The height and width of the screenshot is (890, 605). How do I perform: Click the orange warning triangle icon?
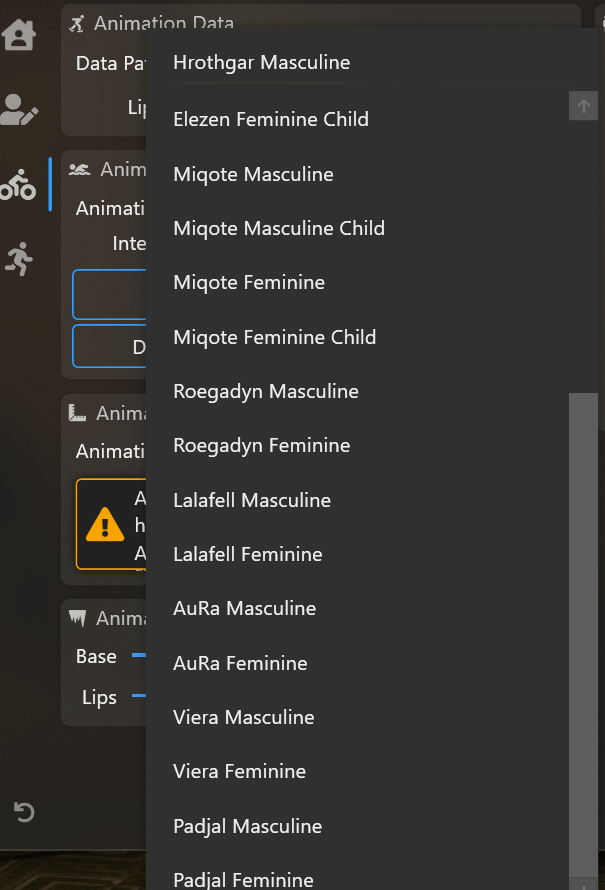[x=105, y=525]
